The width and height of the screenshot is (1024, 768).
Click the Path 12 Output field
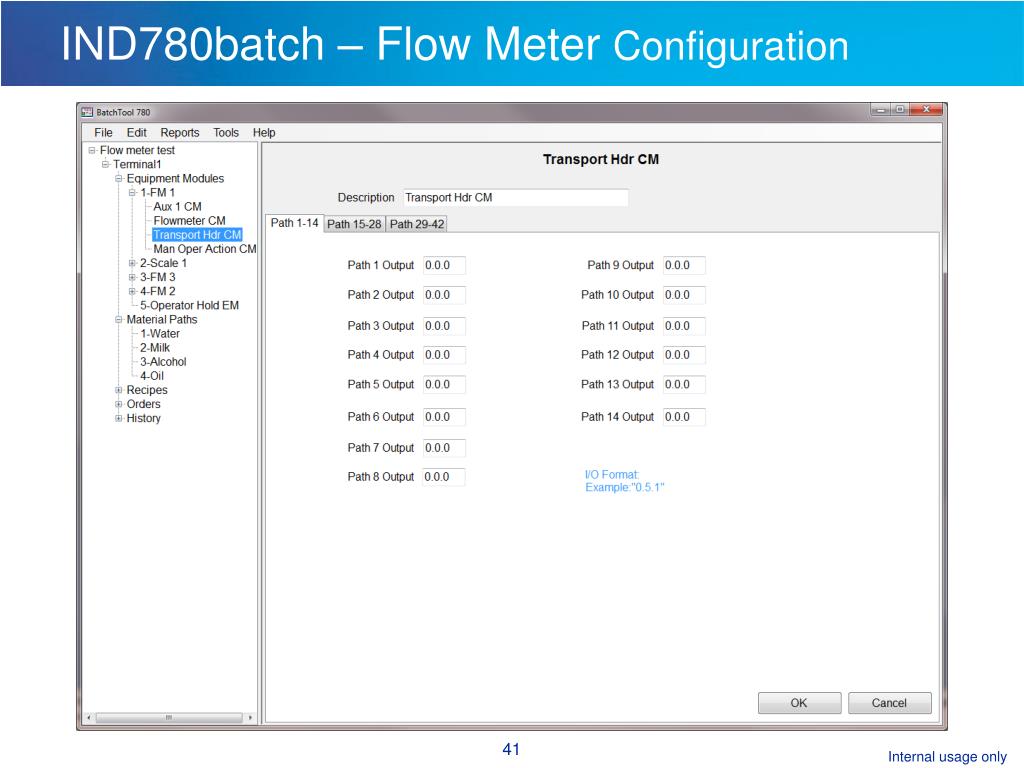684,355
